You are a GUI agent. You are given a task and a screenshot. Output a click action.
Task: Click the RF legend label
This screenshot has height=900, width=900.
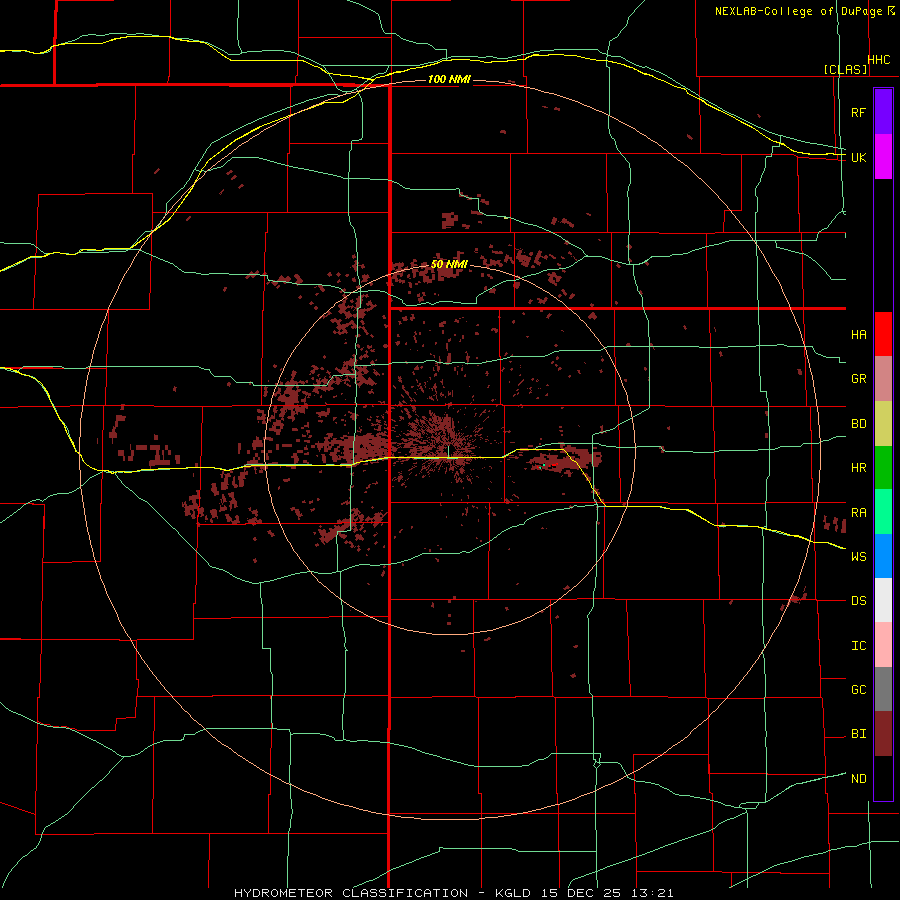(858, 112)
